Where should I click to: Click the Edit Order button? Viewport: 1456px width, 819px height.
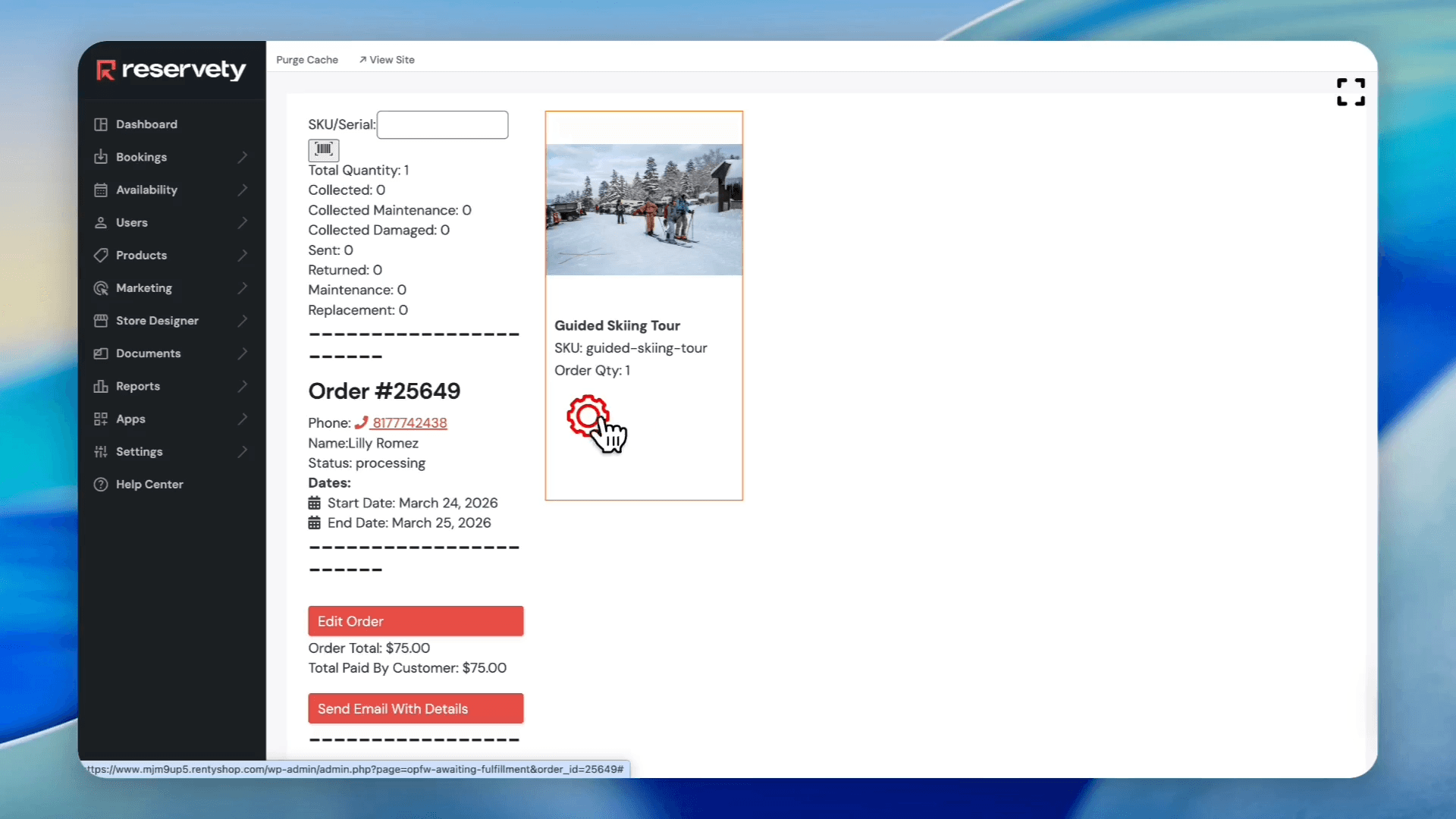416,621
